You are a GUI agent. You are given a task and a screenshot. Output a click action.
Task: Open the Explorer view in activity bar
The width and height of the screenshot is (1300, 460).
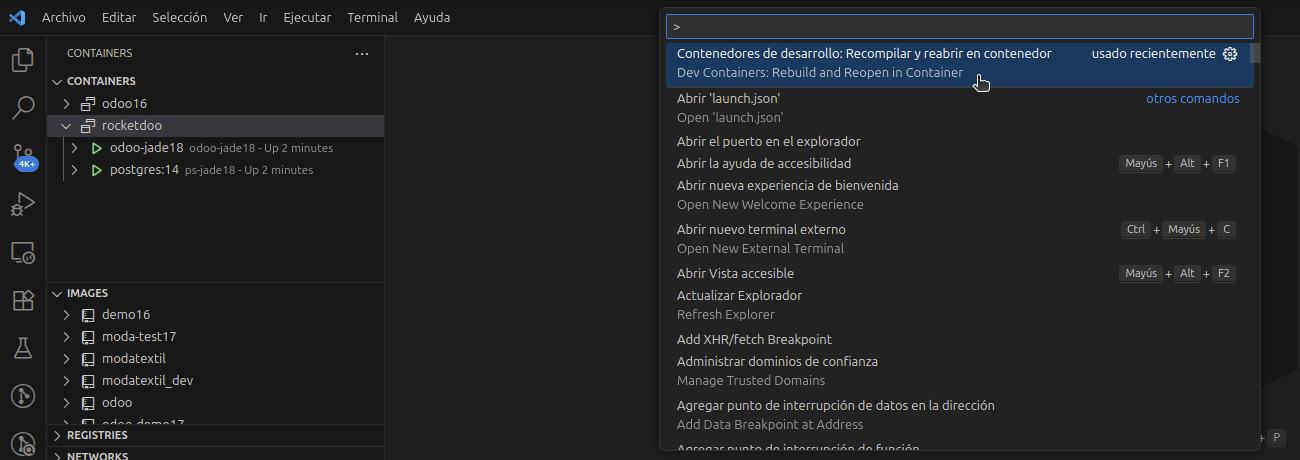click(22, 60)
